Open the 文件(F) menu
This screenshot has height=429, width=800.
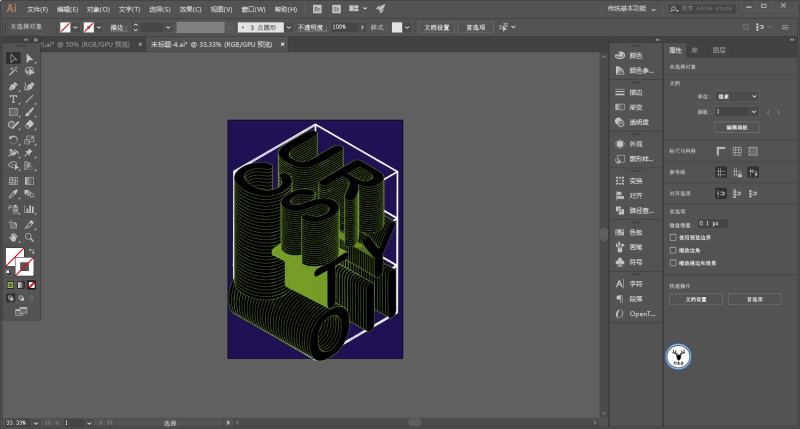(x=37, y=9)
